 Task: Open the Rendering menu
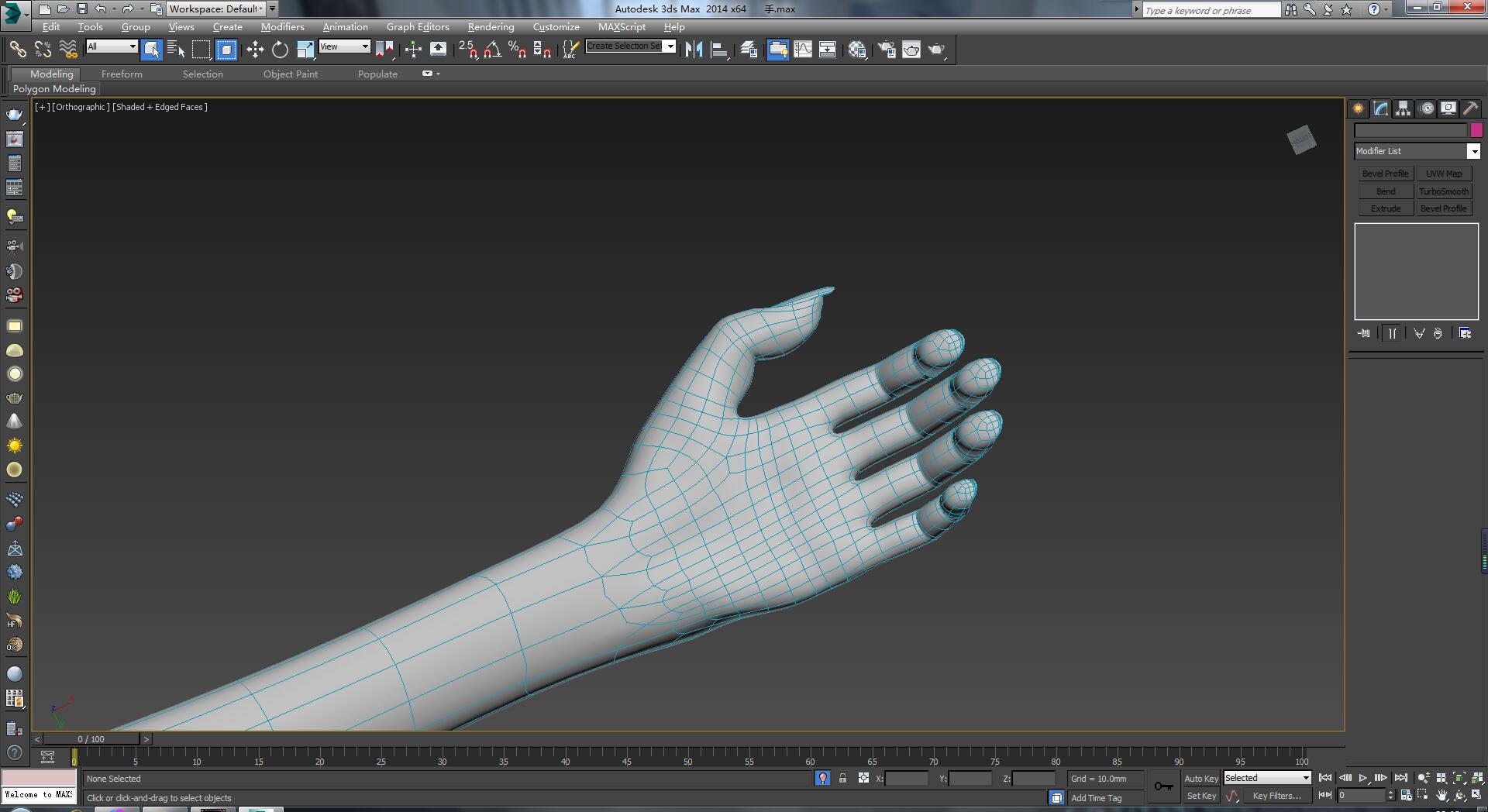coord(491,26)
